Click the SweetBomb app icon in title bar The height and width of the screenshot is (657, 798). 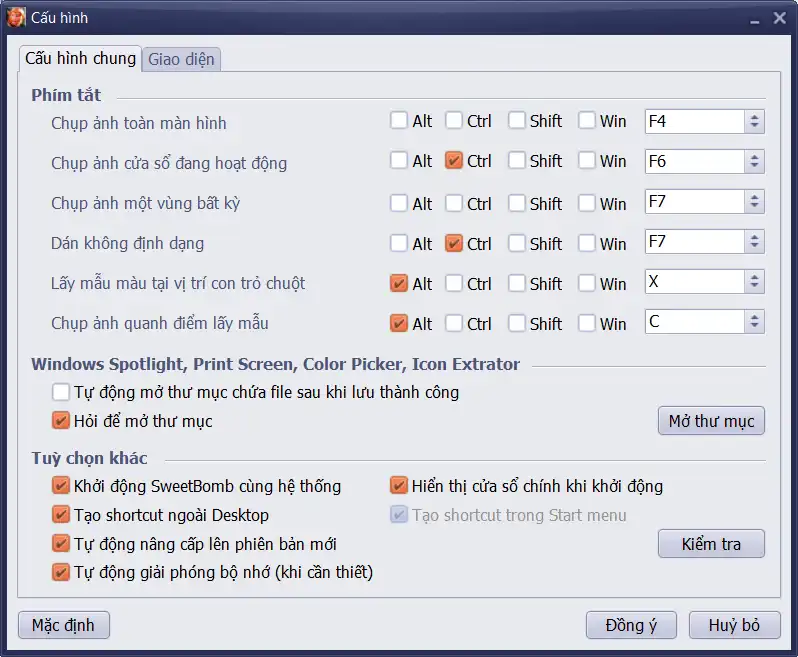click(x=16, y=17)
